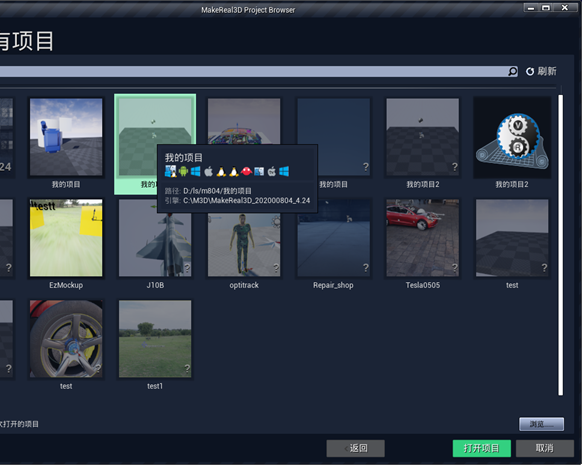The height and width of the screenshot is (465, 582).
Task: Select 我的项目2 with the grey checker floor
Action: 422,143
